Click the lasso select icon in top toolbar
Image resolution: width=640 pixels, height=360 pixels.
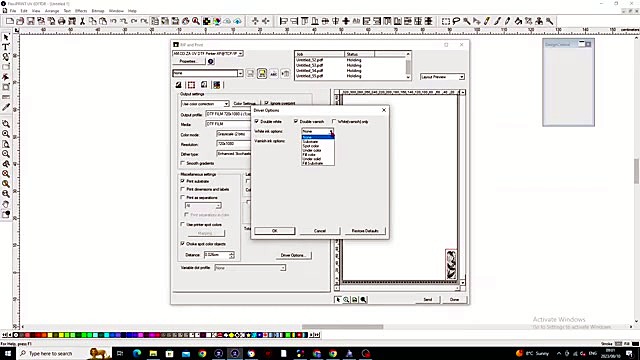coord(456,21)
